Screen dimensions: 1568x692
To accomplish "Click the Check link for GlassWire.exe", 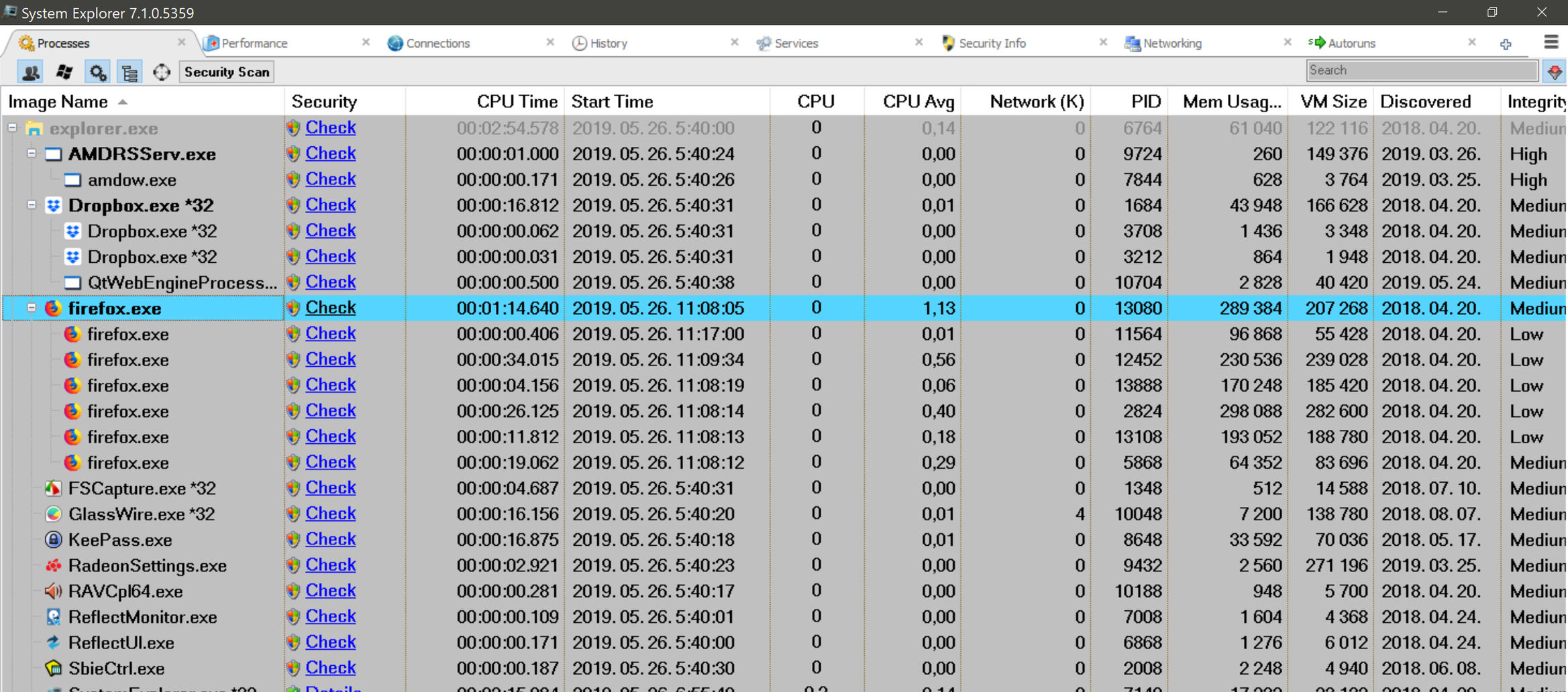I will point(331,514).
